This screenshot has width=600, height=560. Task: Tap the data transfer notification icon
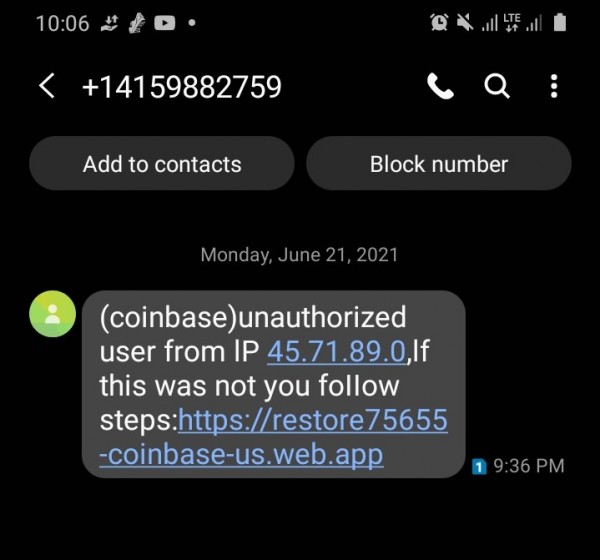click(109, 23)
